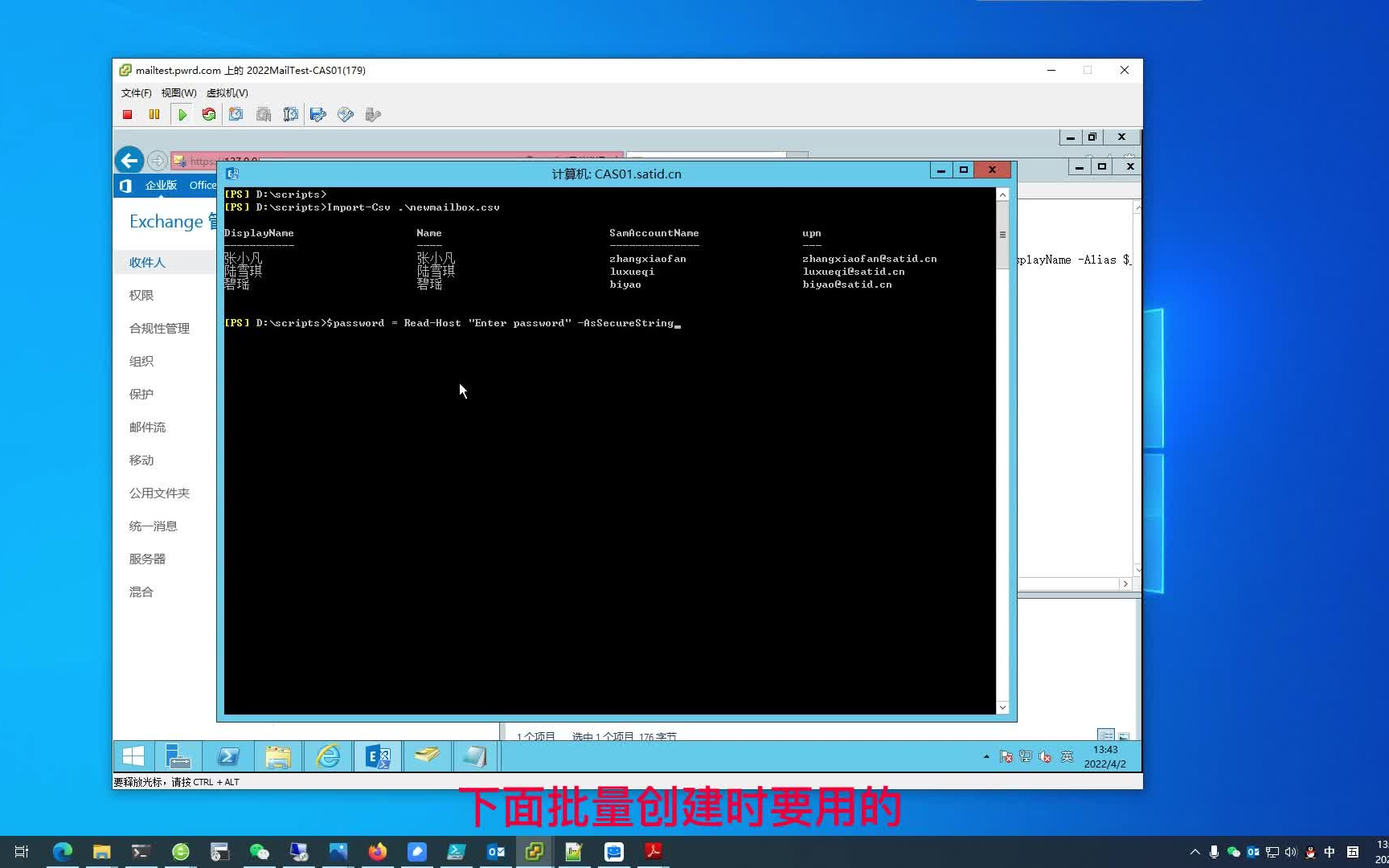Select Exchange Management Shell taskbar icon
1389x868 pixels.
tap(378, 756)
